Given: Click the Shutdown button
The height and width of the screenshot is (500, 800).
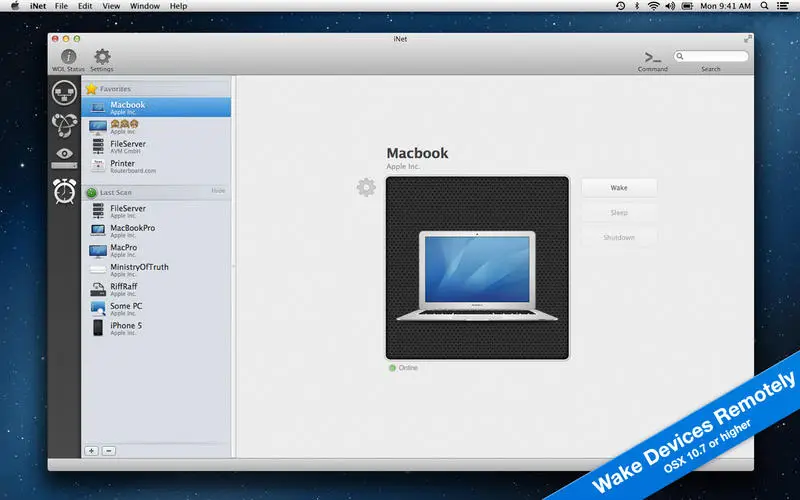Looking at the screenshot, I should pyautogui.click(x=619, y=238).
